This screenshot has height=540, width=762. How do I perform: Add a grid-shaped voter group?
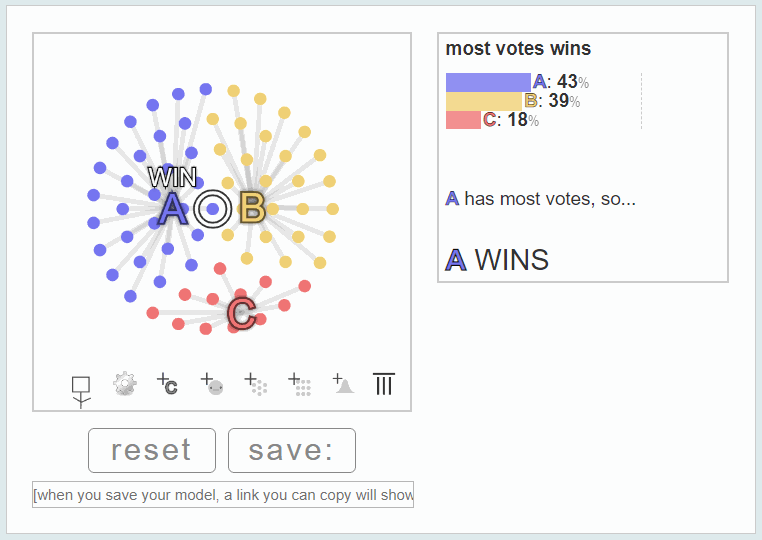coord(299,384)
